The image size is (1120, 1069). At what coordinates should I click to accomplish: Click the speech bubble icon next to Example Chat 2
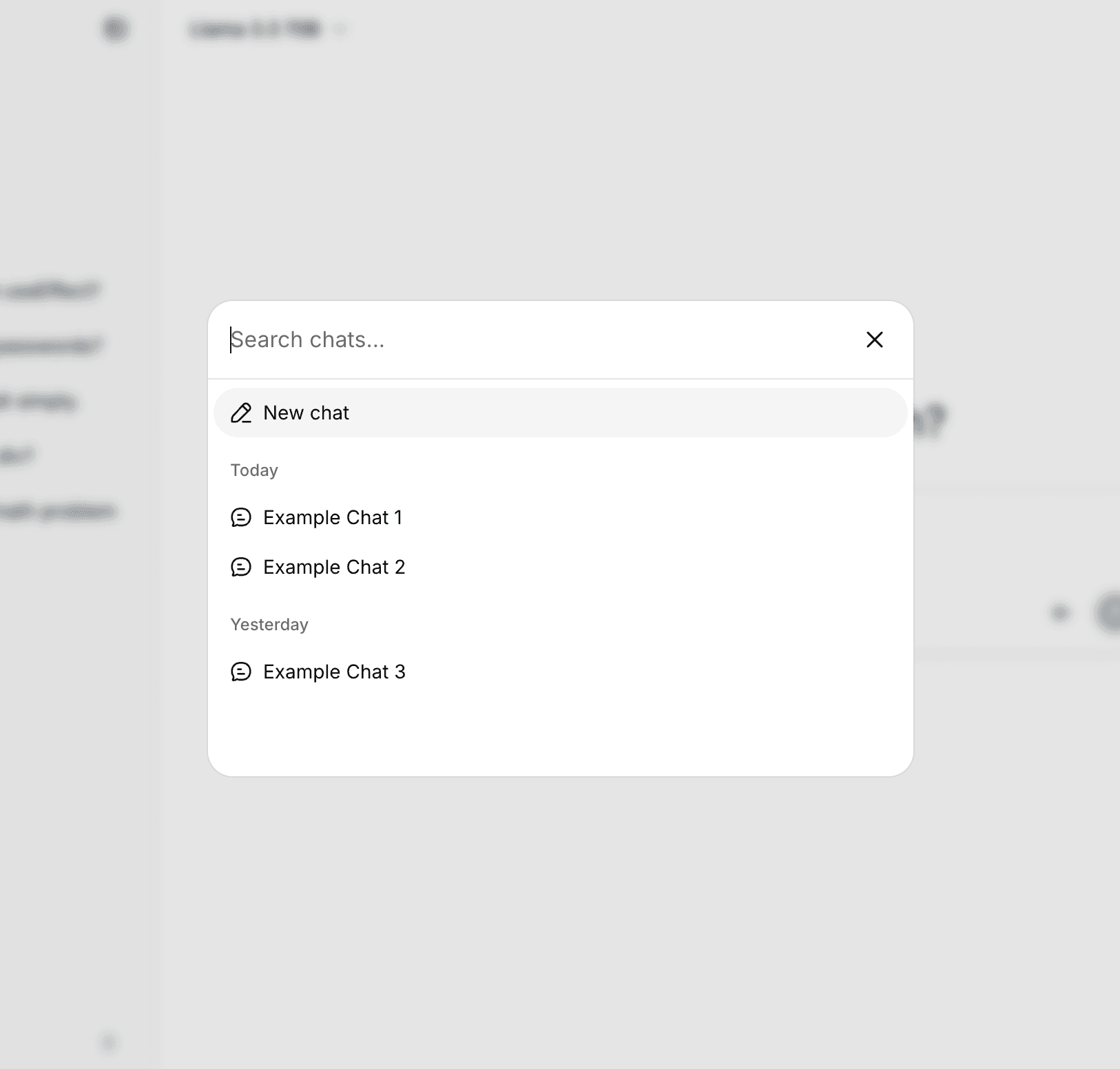pos(241,567)
